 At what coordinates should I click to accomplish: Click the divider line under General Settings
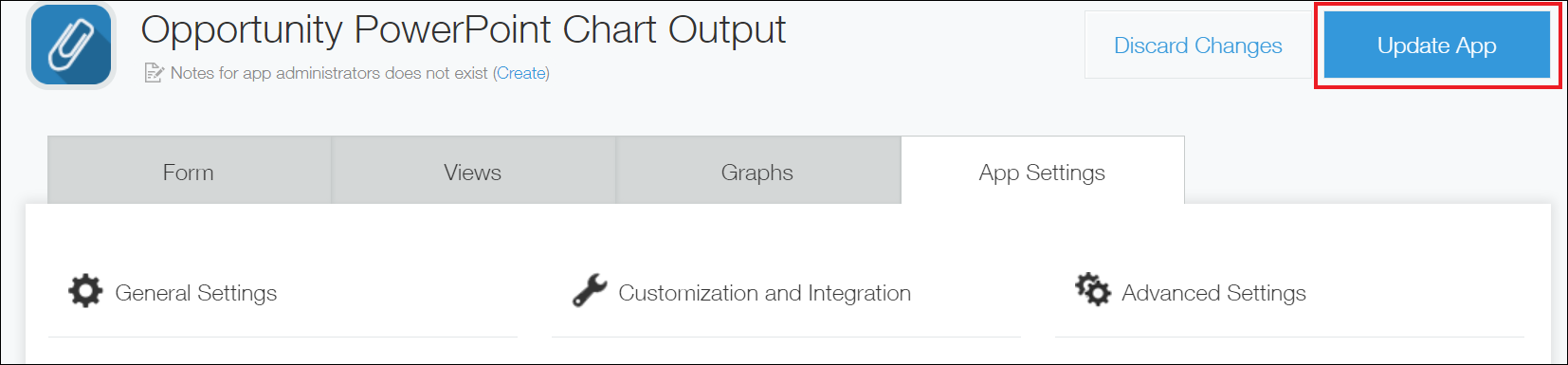[283, 337]
